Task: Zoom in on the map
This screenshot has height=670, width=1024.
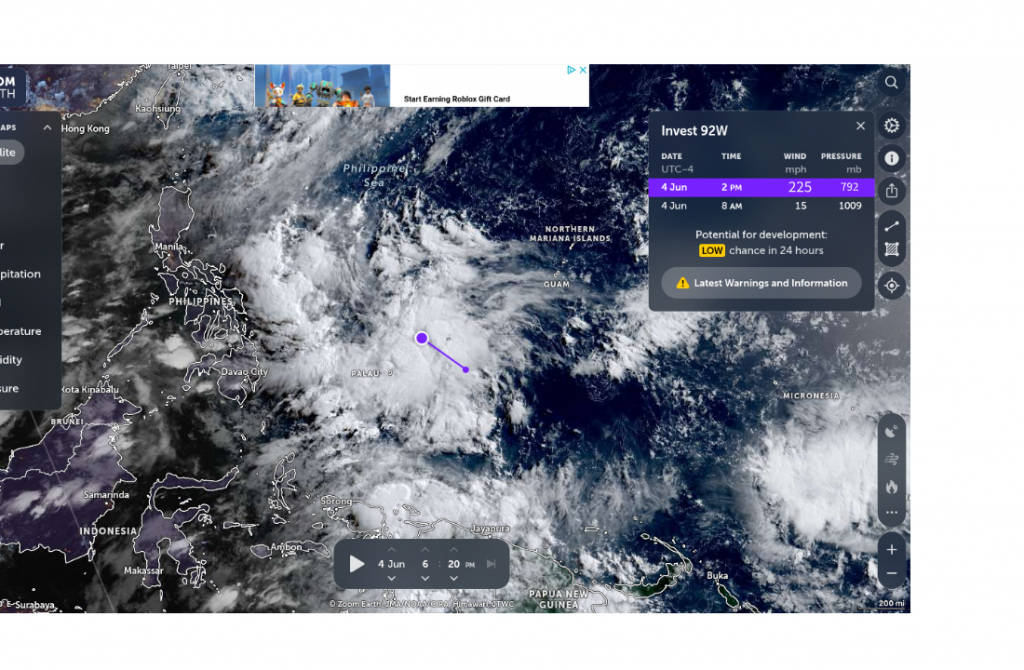Action: [891, 549]
